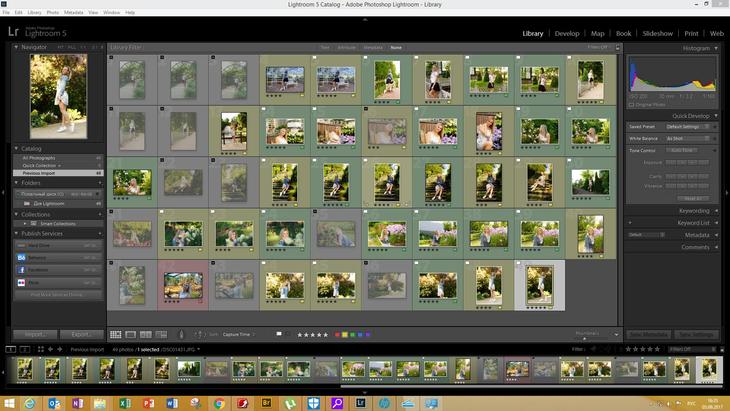The image size is (730, 411).
Task: Open Compare view from toolbar
Action: 146,334
